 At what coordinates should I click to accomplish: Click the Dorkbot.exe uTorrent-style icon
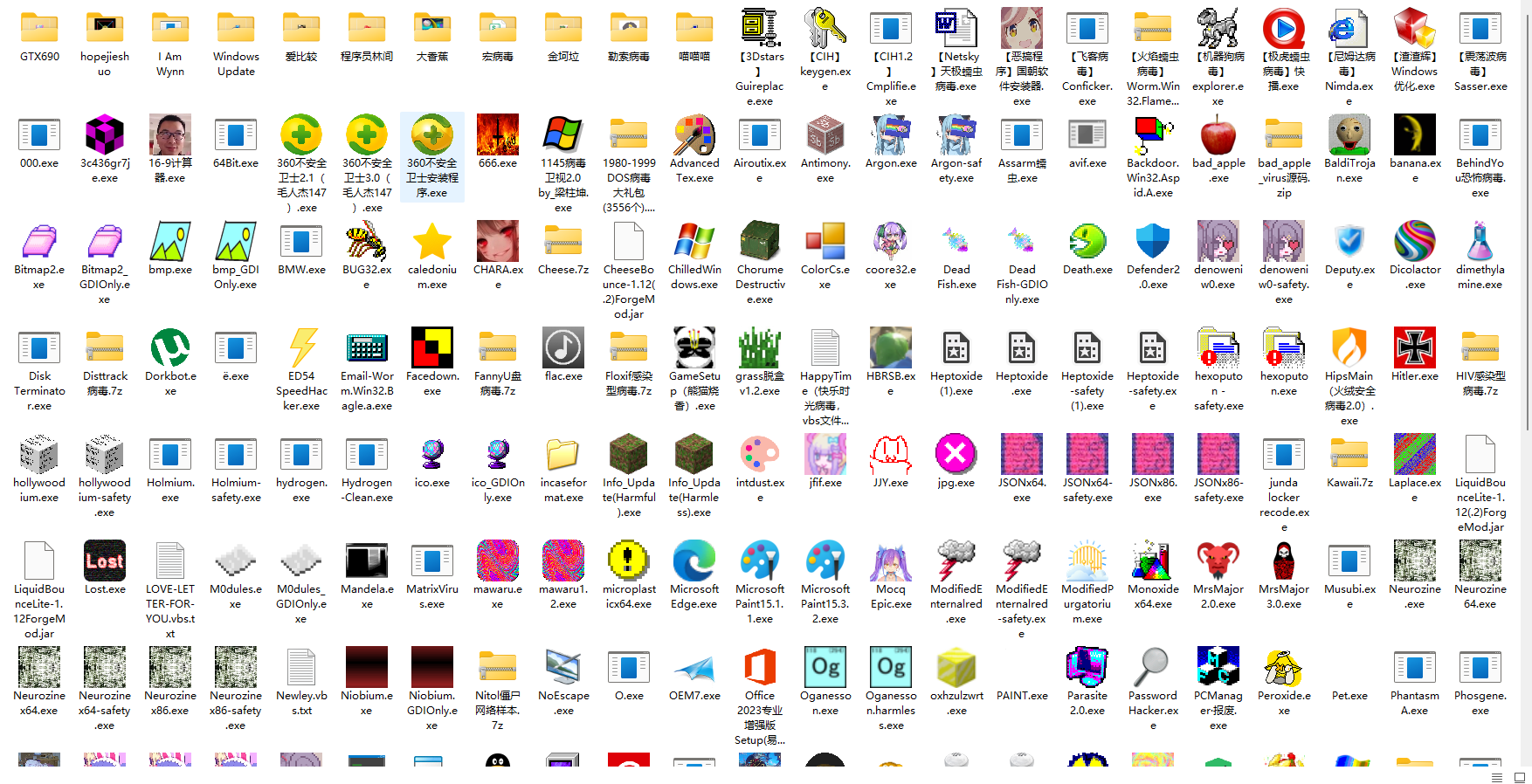point(170,347)
